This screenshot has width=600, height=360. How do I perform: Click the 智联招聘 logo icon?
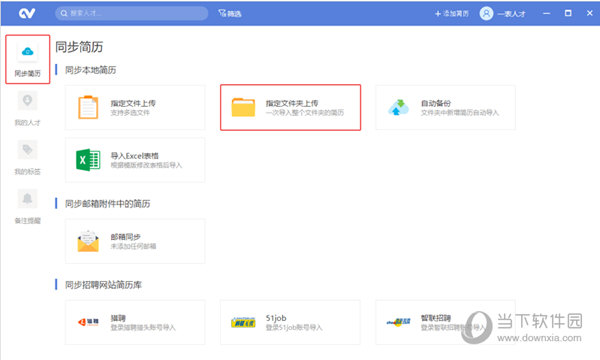tap(398, 322)
